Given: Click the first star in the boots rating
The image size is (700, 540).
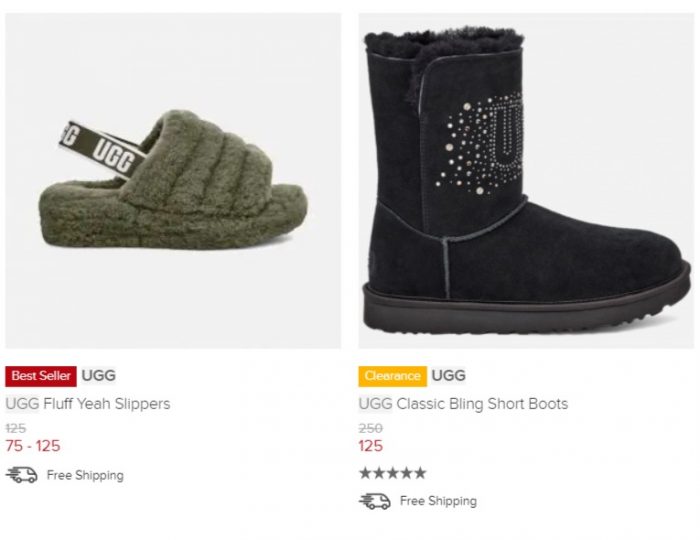Looking at the screenshot, I should click(x=366, y=473).
